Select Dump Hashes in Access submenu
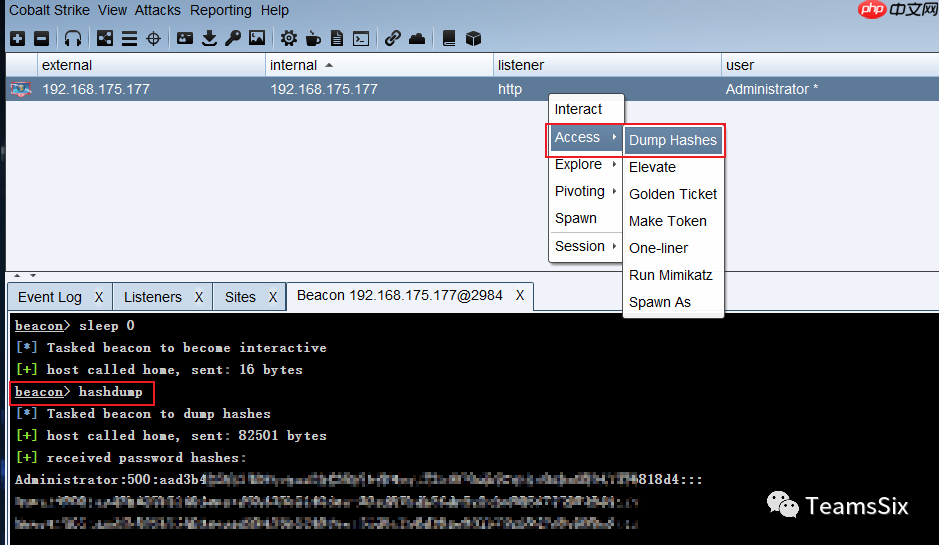This screenshot has width=939, height=545. pos(673,140)
